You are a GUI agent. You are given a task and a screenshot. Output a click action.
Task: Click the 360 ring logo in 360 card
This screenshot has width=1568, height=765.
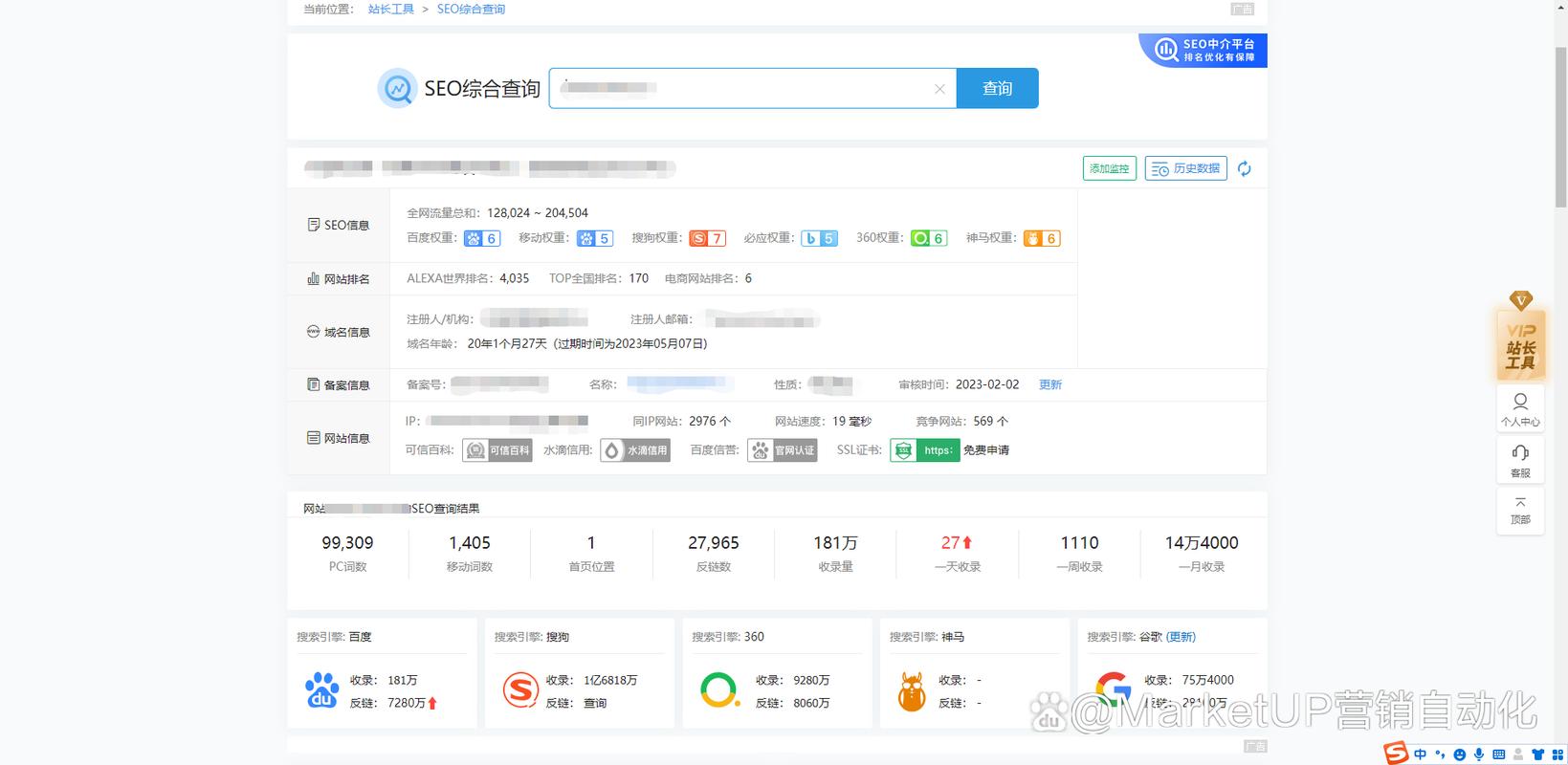click(719, 690)
